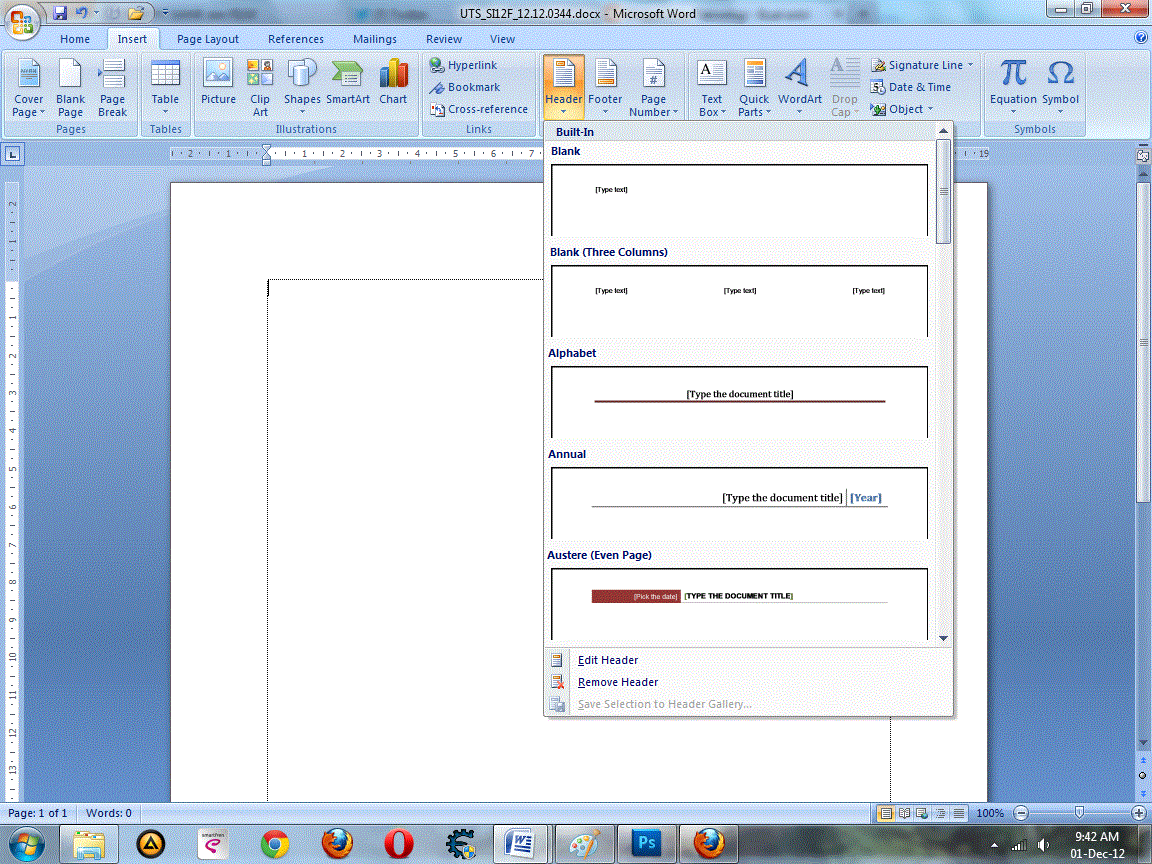Open Word help question mark icon

pyautogui.click(x=1141, y=37)
